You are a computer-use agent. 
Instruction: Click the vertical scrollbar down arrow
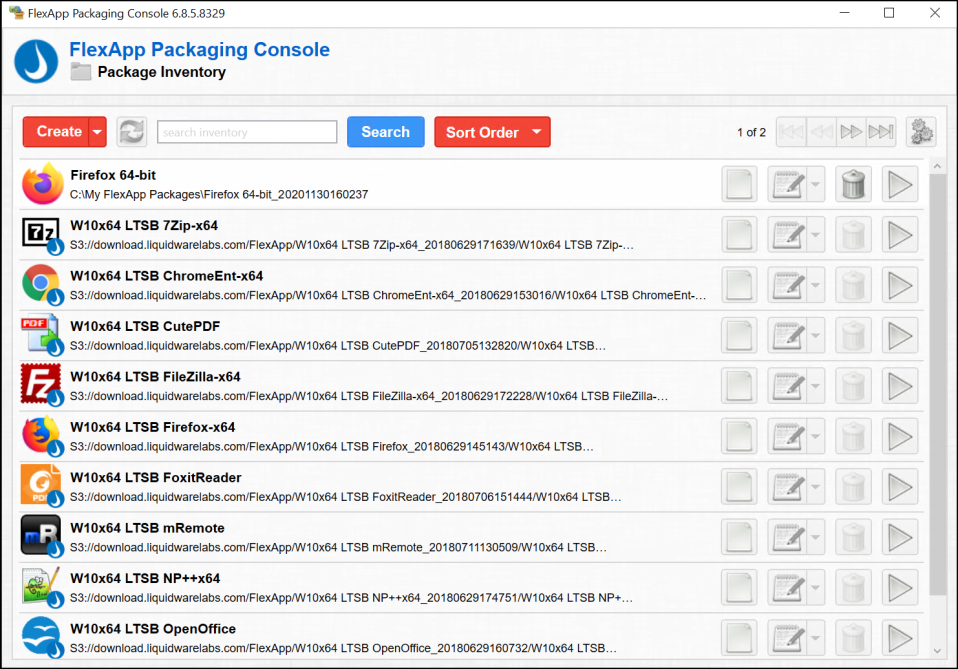tap(937, 651)
